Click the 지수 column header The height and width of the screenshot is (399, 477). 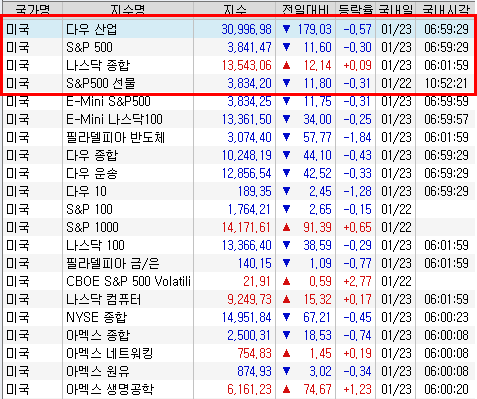coord(235,9)
